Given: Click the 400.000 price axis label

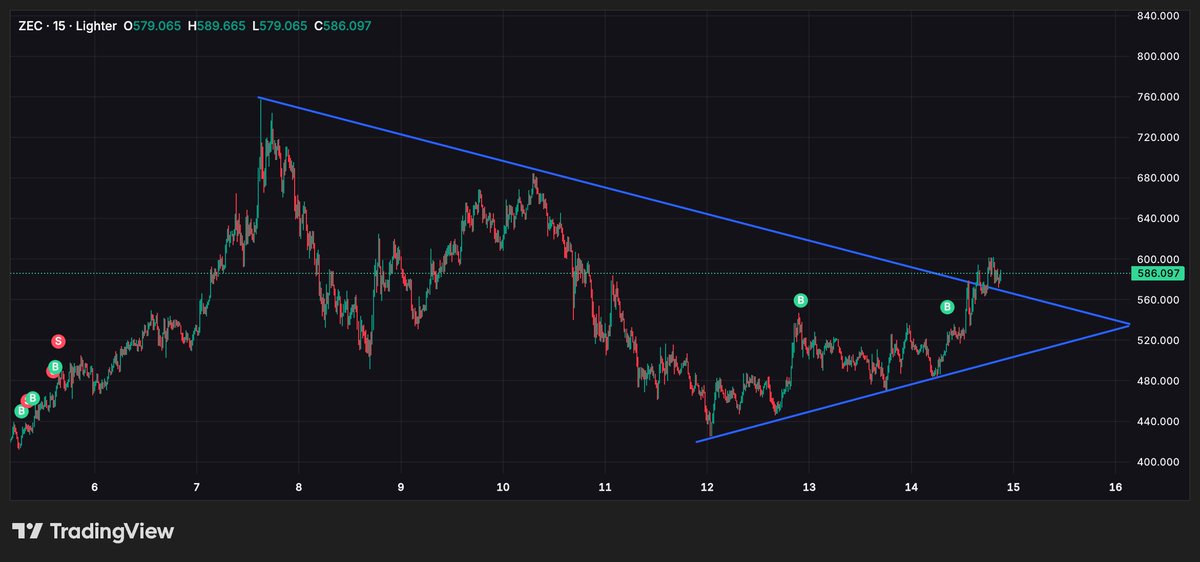Looking at the screenshot, I should (1158, 462).
